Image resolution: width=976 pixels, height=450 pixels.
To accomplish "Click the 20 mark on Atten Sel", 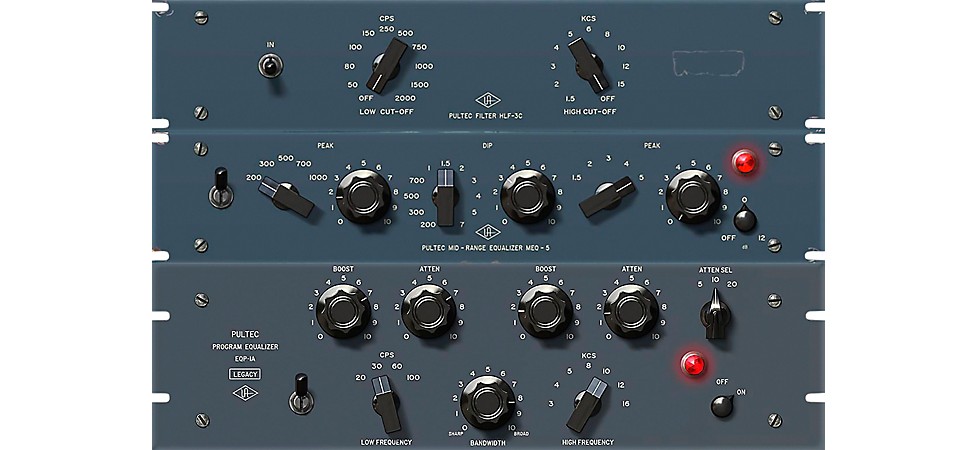I will [x=732, y=284].
